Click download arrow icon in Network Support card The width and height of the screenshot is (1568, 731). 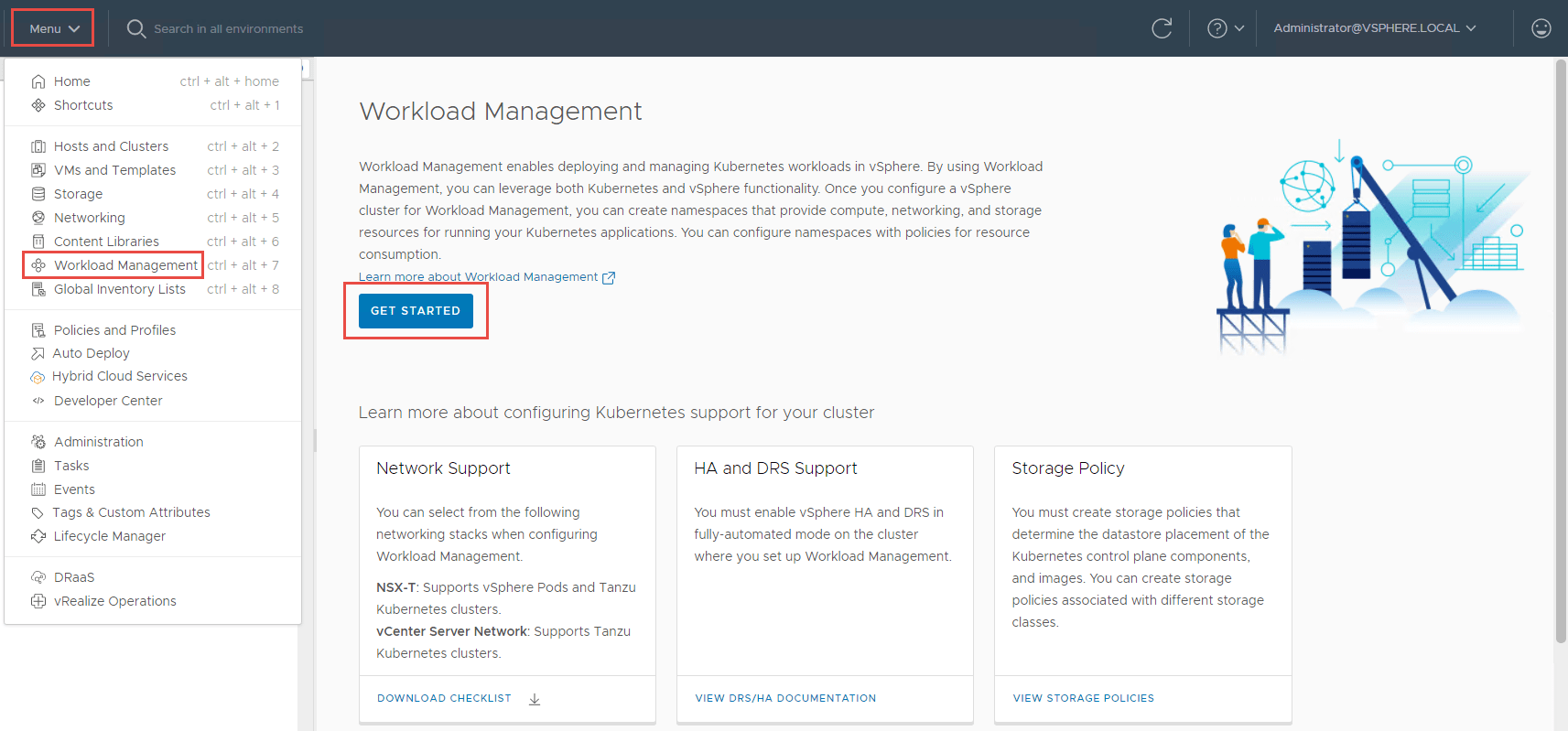click(x=535, y=699)
